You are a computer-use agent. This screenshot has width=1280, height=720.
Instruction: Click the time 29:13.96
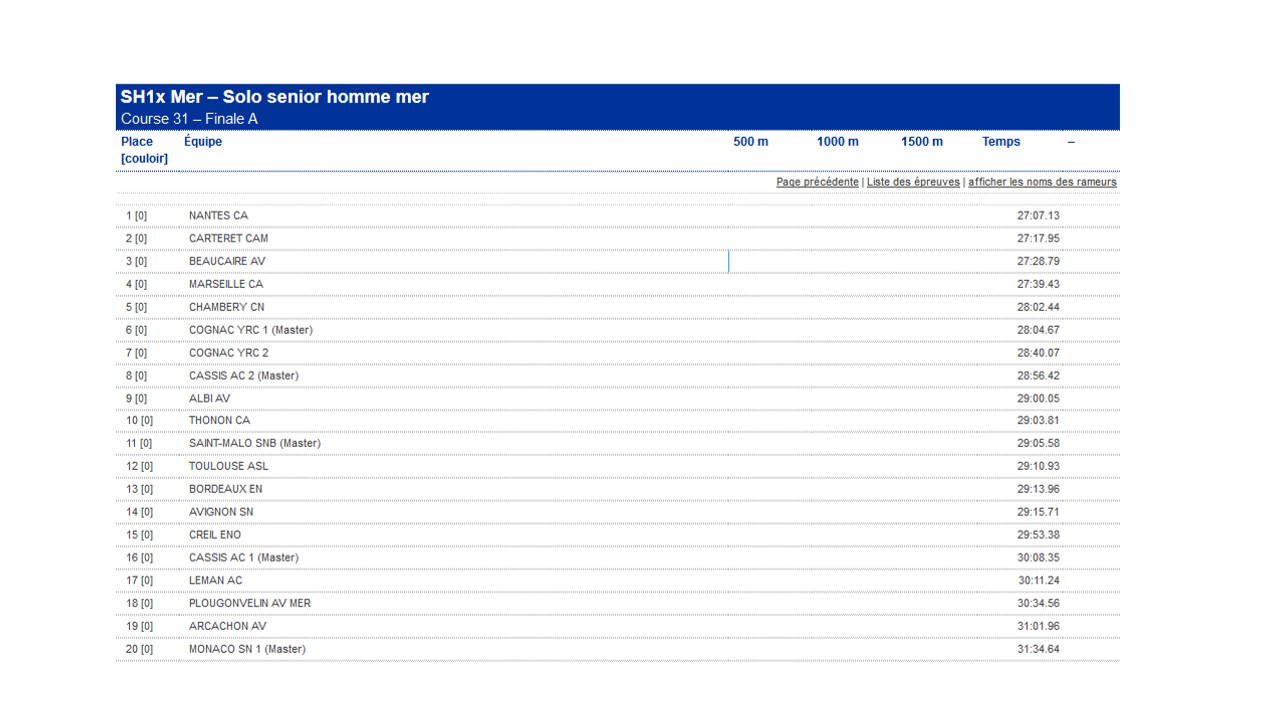pyautogui.click(x=1038, y=490)
